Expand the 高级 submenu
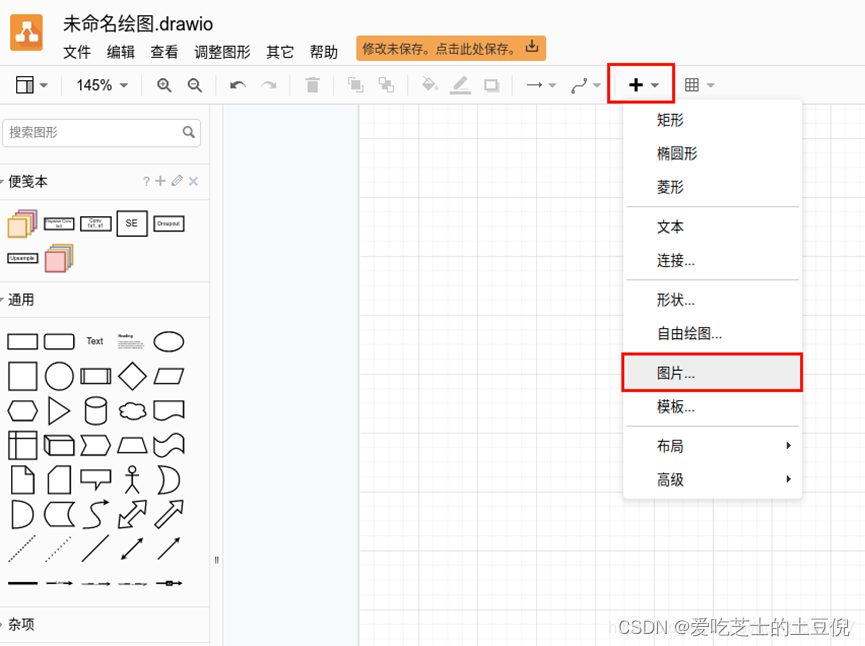The height and width of the screenshot is (646, 865). point(712,479)
